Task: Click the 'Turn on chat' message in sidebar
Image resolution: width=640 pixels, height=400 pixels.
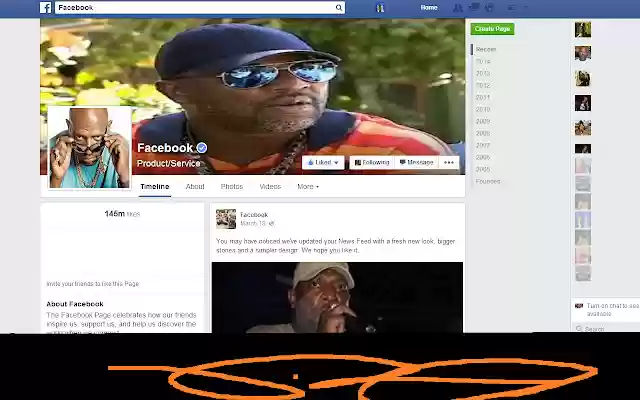Action: pos(613,310)
